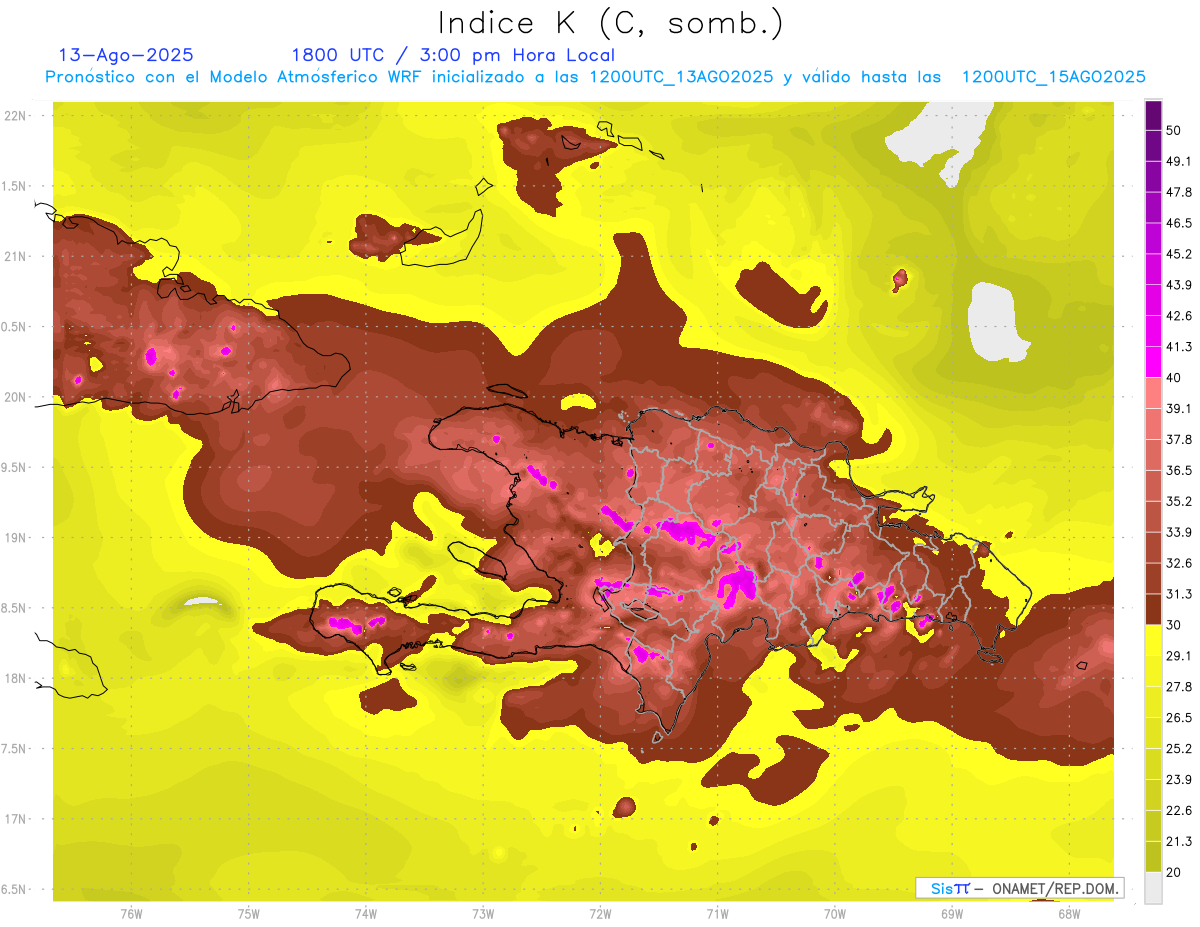Click the '30' colorbar value
1200x927 pixels.
pyautogui.click(x=1174, y=625)
